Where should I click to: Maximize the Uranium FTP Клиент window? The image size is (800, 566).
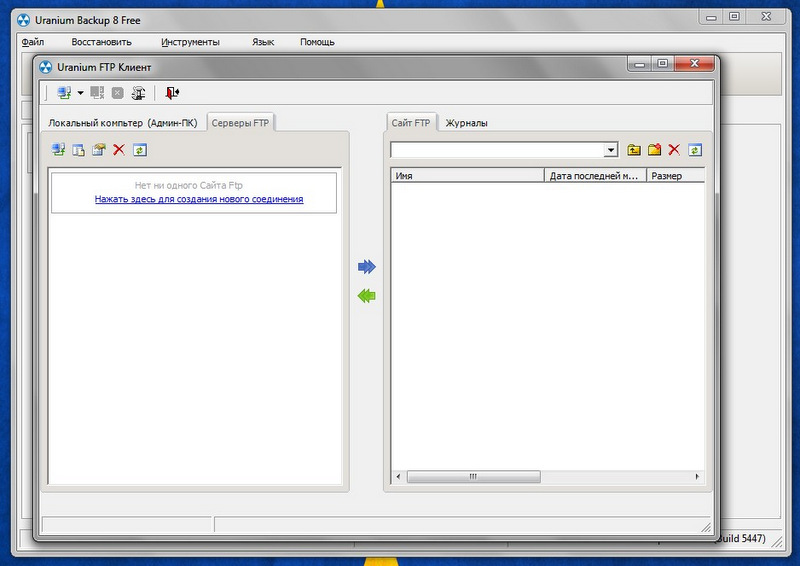pos(662,63)
